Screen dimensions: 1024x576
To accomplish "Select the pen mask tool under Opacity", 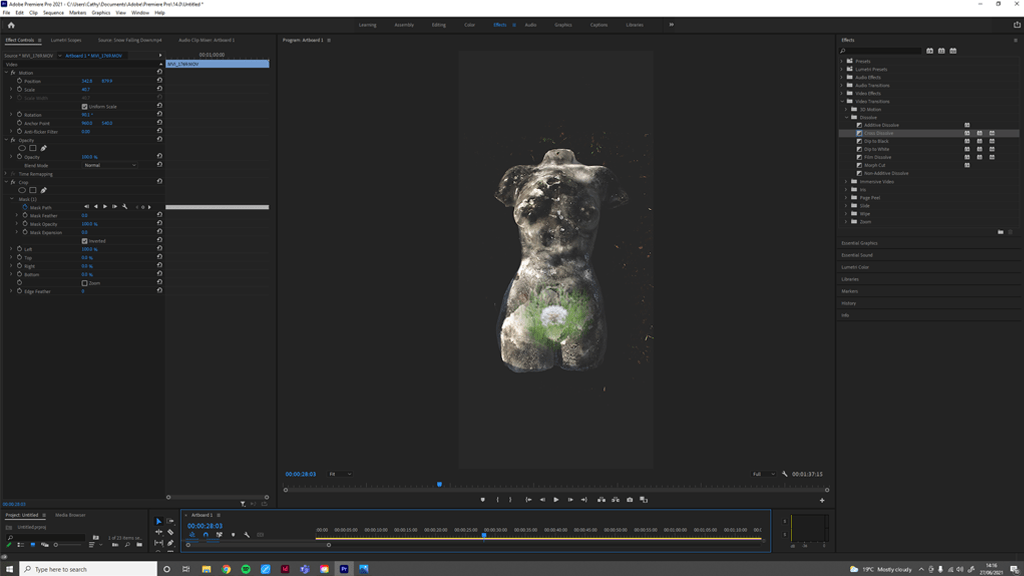I will 44,149.
